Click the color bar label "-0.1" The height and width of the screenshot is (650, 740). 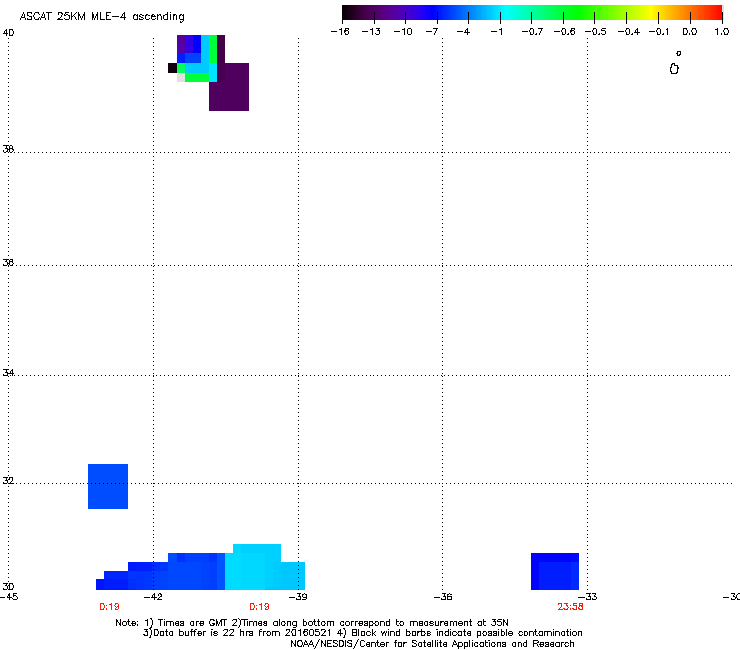[659, 32]
